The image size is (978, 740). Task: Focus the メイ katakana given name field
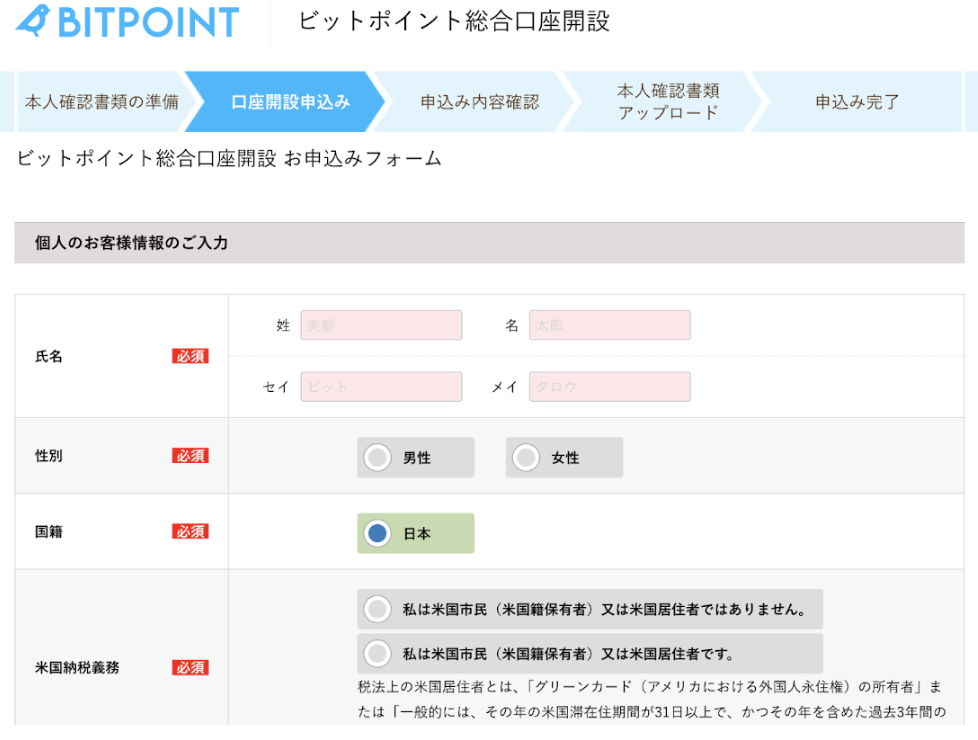click(x=609, y=387)
